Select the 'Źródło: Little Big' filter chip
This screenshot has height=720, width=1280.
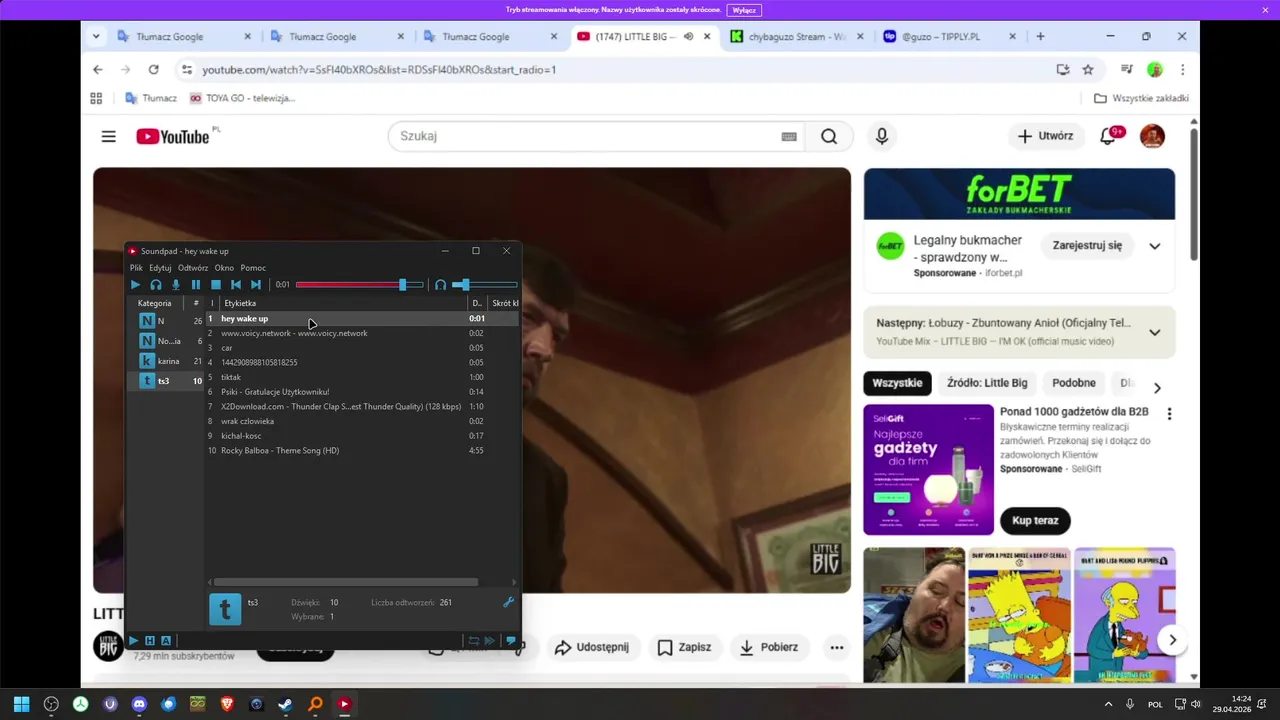[987, 383]
